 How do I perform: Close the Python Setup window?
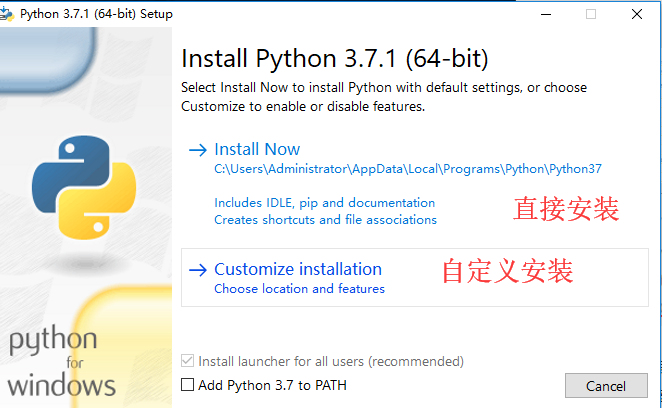click(637, 14)
